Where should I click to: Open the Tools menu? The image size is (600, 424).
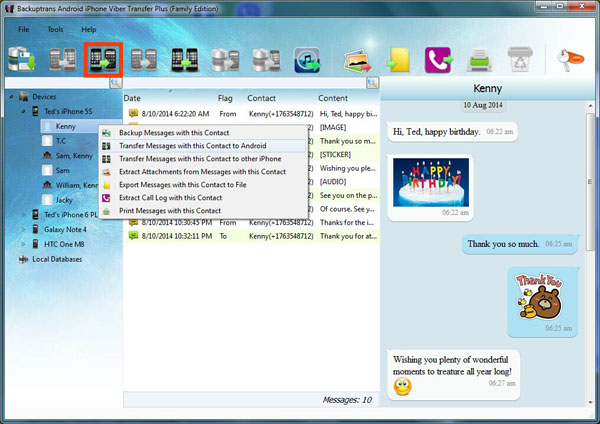click(x=55, y=29)
